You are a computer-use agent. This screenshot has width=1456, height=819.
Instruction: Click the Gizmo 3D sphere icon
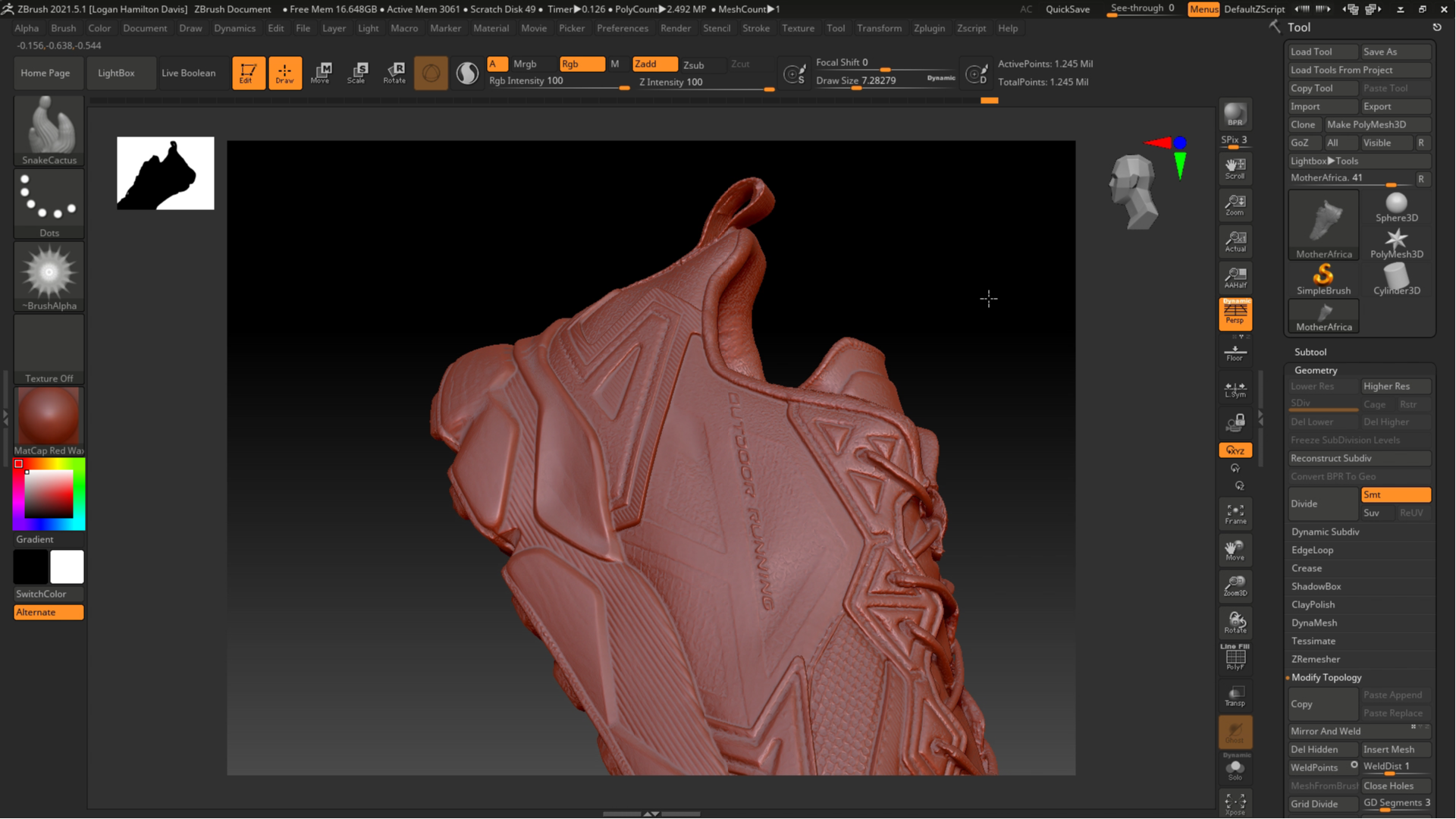pos(431,73)
